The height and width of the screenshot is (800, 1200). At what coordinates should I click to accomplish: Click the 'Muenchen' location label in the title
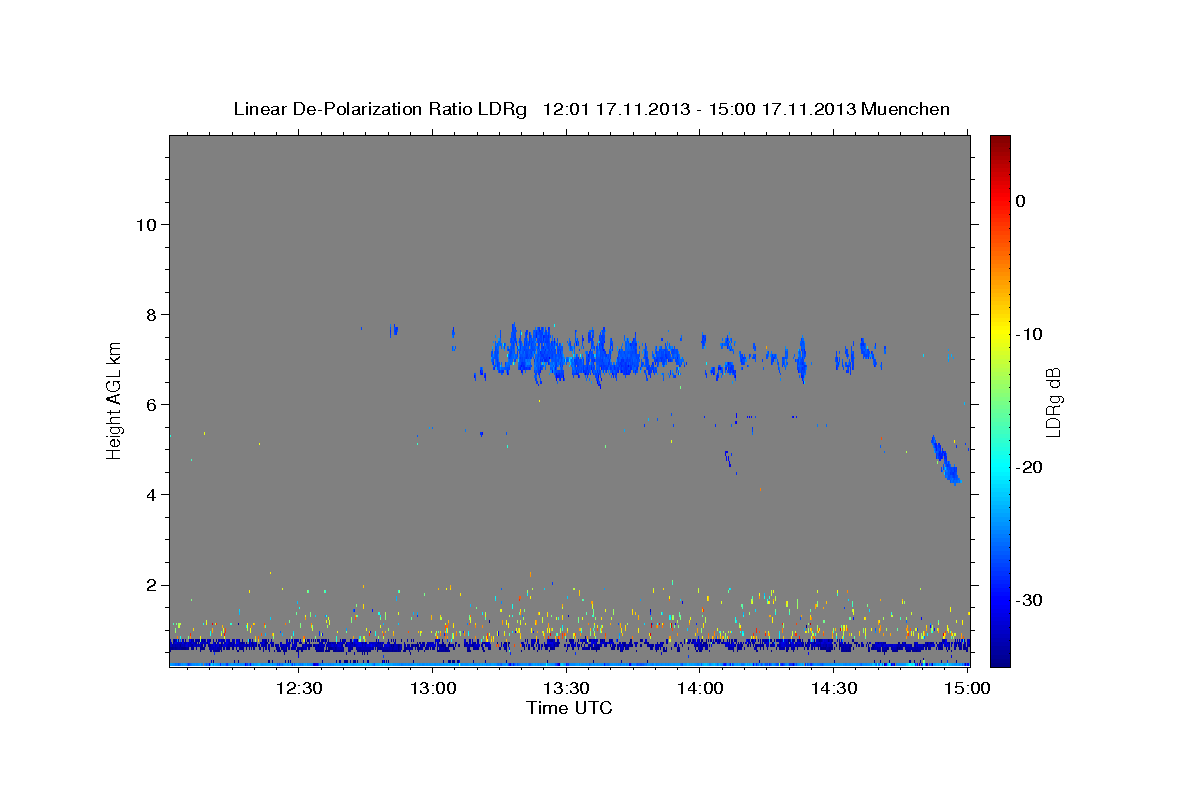tap(906, 109)
